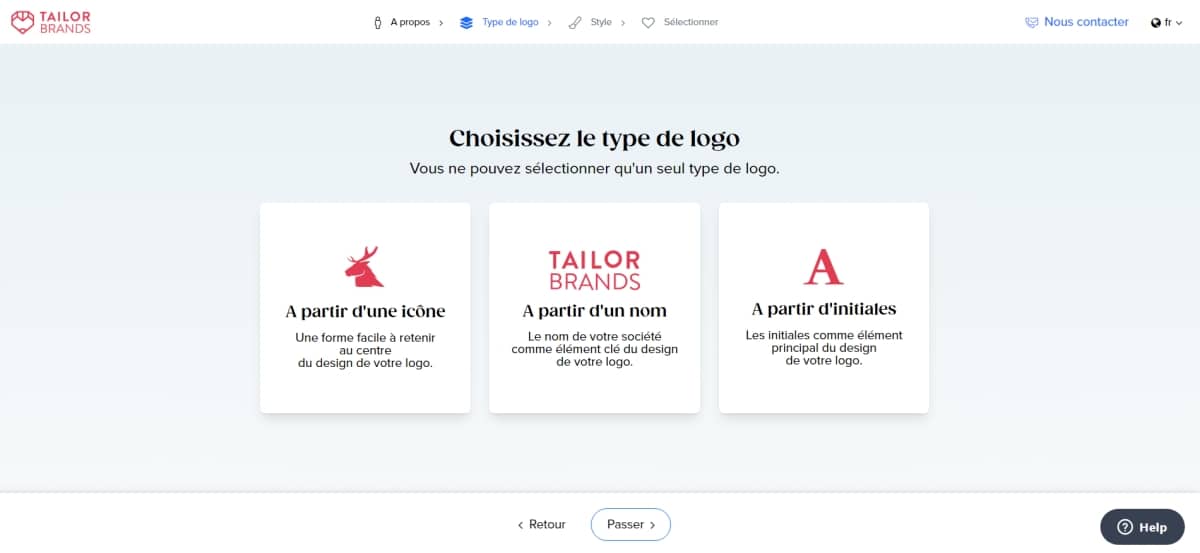Click the subtitle about selecting one logo type
Screen dimensions: 1200x553
pyautogui.click(x=594, y=169)
